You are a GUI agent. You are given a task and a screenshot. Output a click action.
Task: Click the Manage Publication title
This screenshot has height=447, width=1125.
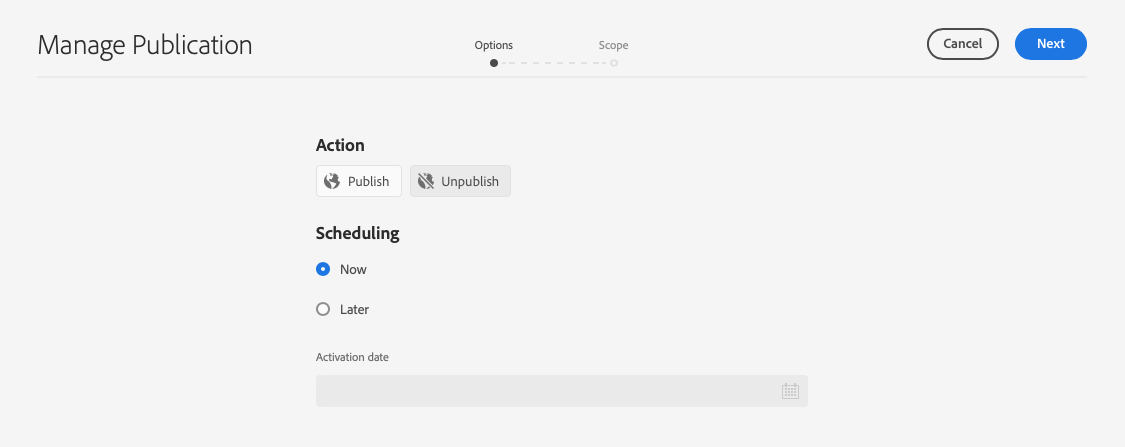click(145, 45)
